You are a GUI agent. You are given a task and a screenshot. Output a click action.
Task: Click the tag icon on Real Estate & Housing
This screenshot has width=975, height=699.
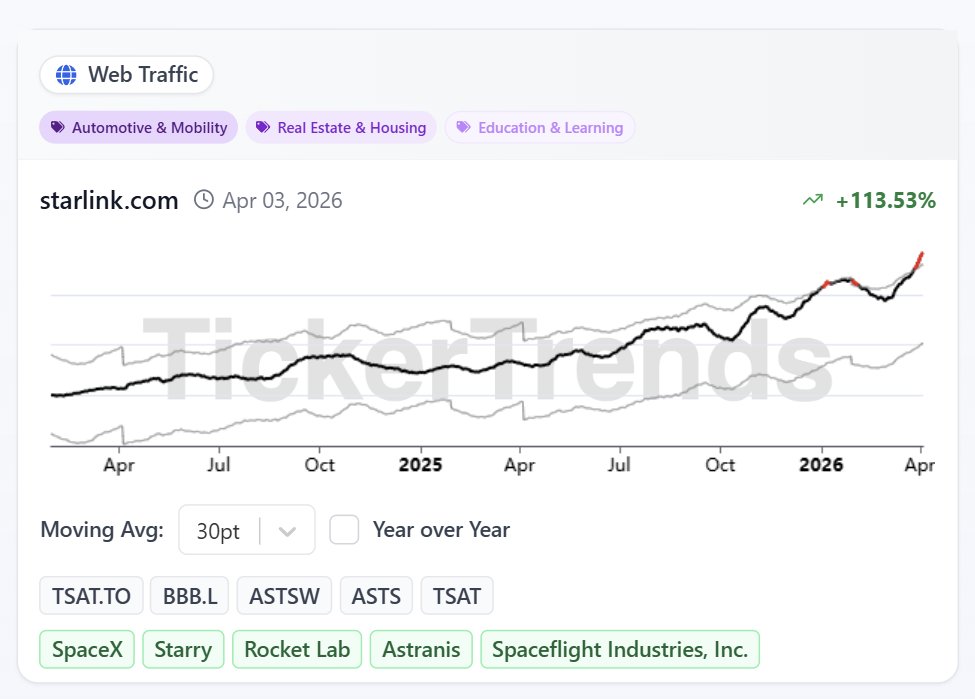[x=263, y=127]
